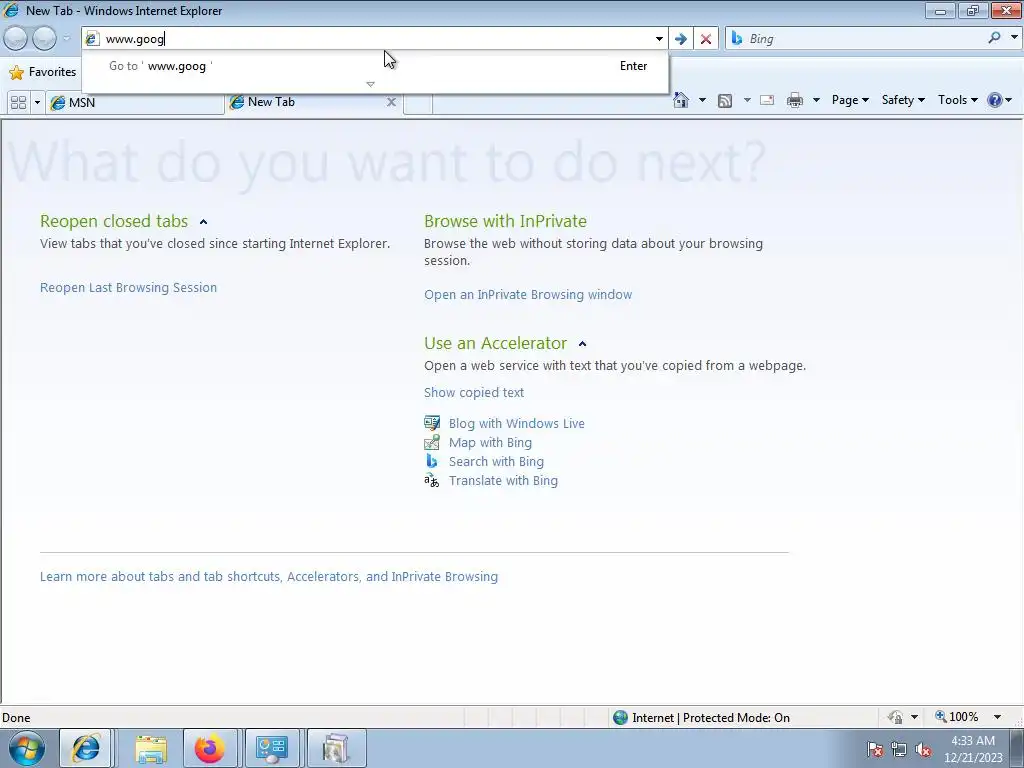
Task: Click the Control Panel taskbar icon
Action: 272,748
